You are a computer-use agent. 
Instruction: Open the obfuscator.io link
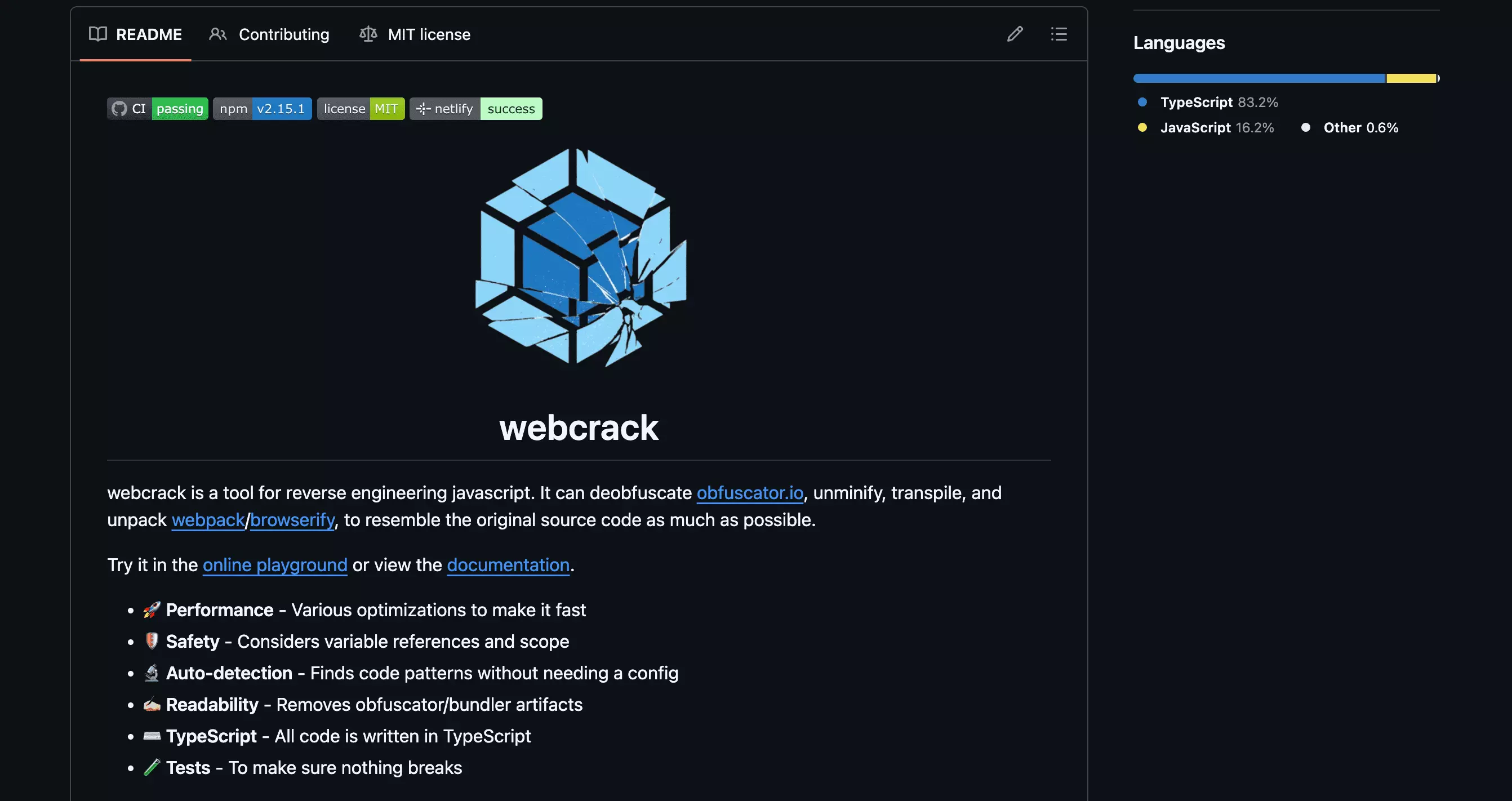[x=750, y=493]
